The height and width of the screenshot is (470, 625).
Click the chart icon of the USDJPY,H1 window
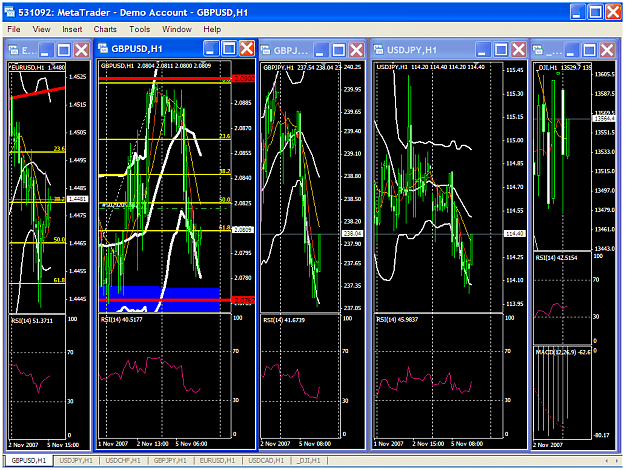378,49
